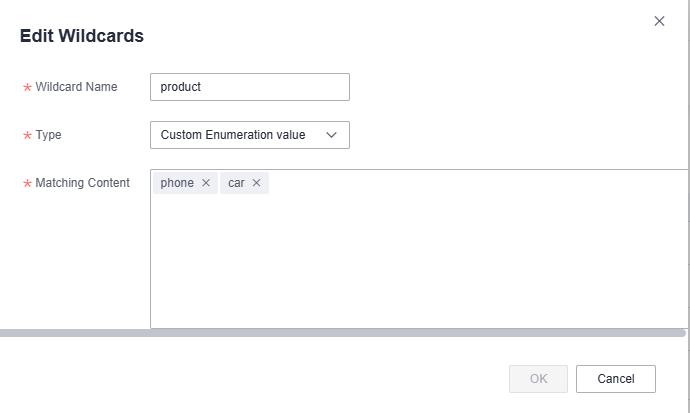The height and width of the screenshot is (413, 690).
Task: Click the Type dropdown chevron arrow
Action: (331, 135)
